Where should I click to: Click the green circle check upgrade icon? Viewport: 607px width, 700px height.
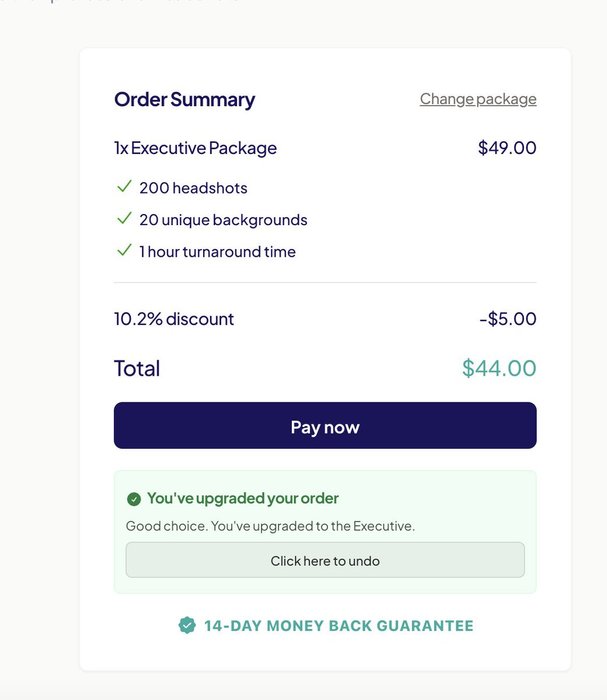point(134,499)
